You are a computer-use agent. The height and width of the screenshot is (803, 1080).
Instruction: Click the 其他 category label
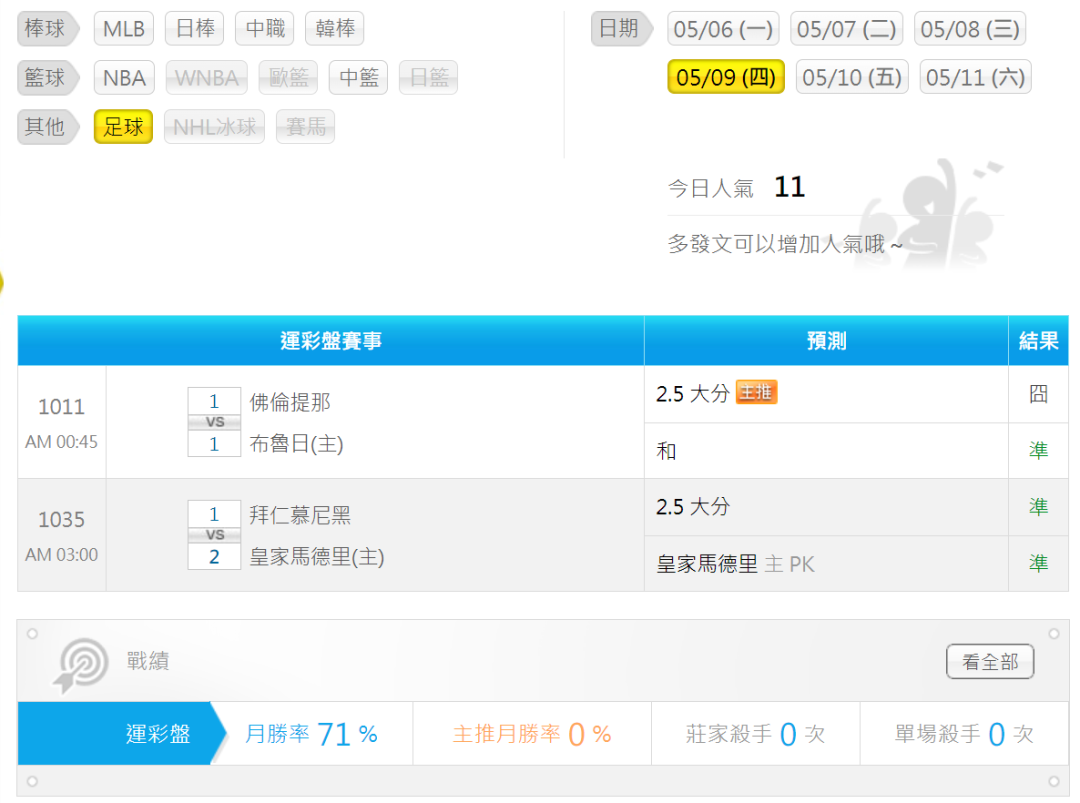pos(47,127)
